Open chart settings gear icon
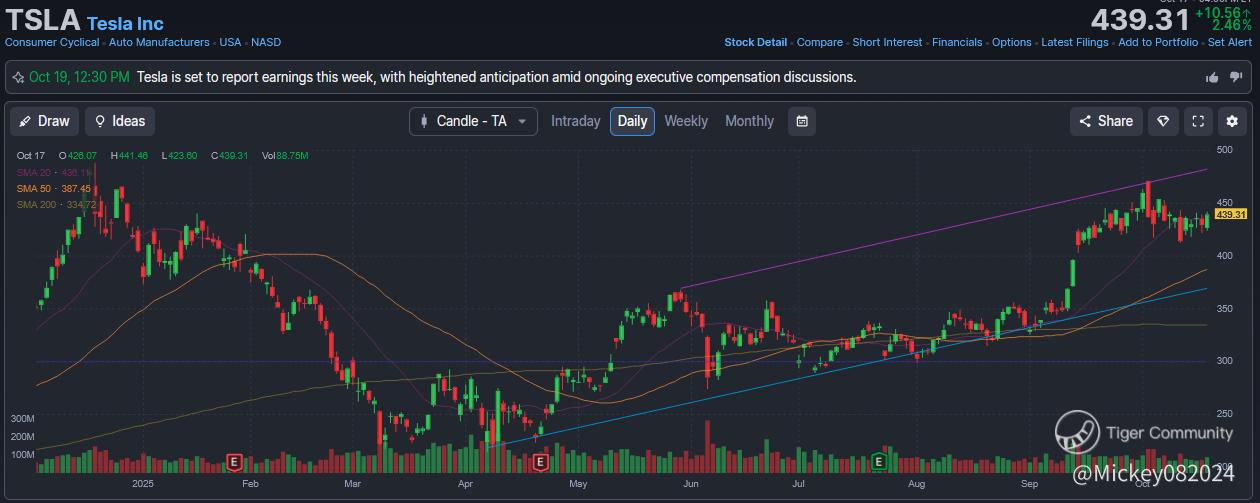This screenshot has height=503, width=1260. [x=1233, y=121]
